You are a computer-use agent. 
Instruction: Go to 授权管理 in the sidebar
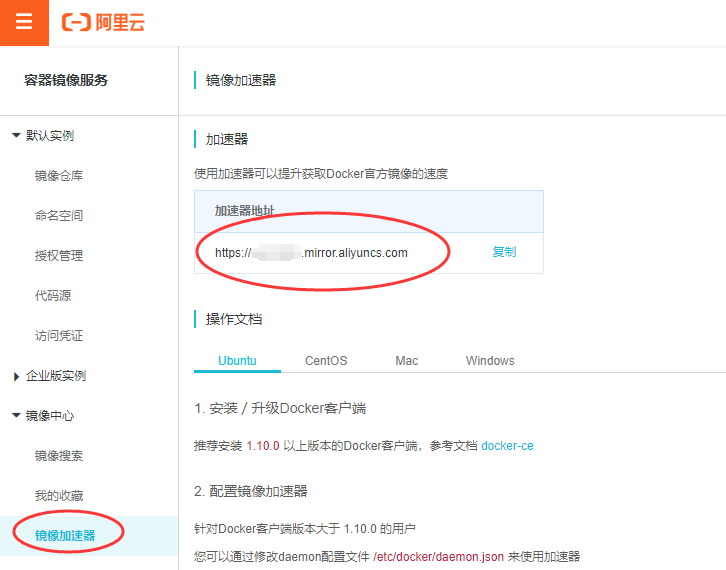point(59,256)
